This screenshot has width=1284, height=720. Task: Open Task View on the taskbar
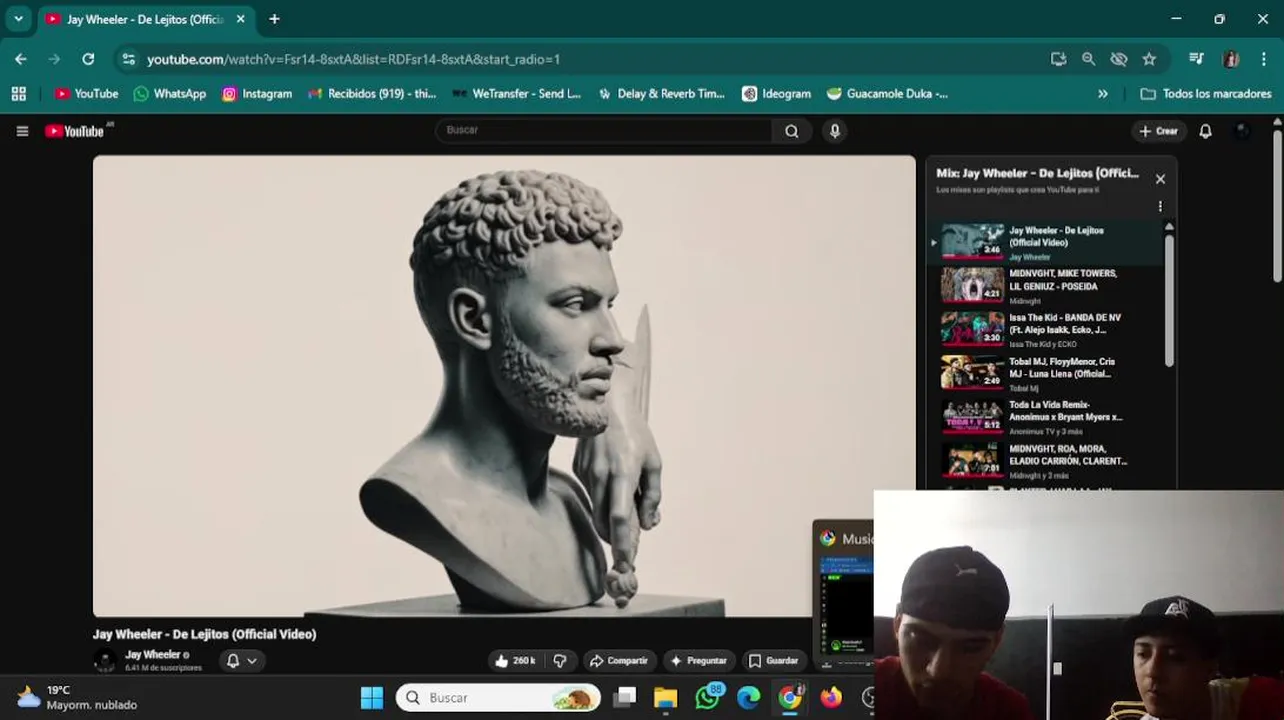pos(625,697)
